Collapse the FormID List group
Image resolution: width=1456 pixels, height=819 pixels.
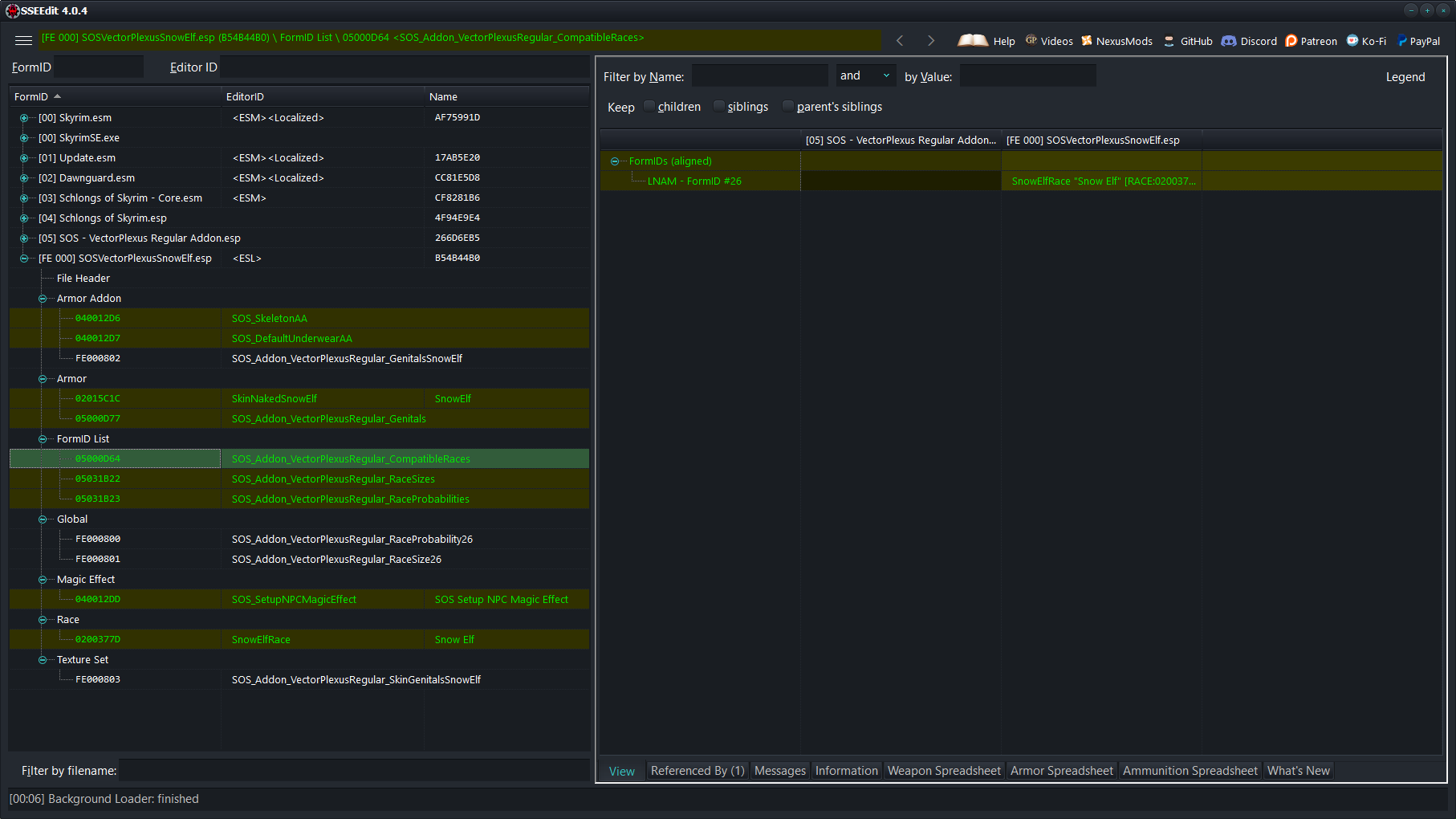tap(43, 439)
